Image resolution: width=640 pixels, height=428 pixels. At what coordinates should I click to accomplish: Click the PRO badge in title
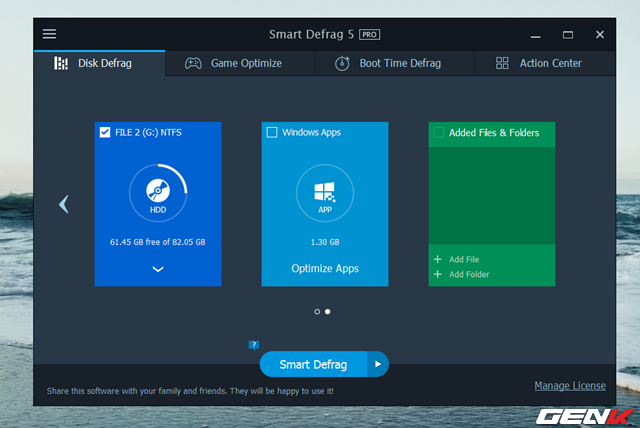click(x=369, y=35)
